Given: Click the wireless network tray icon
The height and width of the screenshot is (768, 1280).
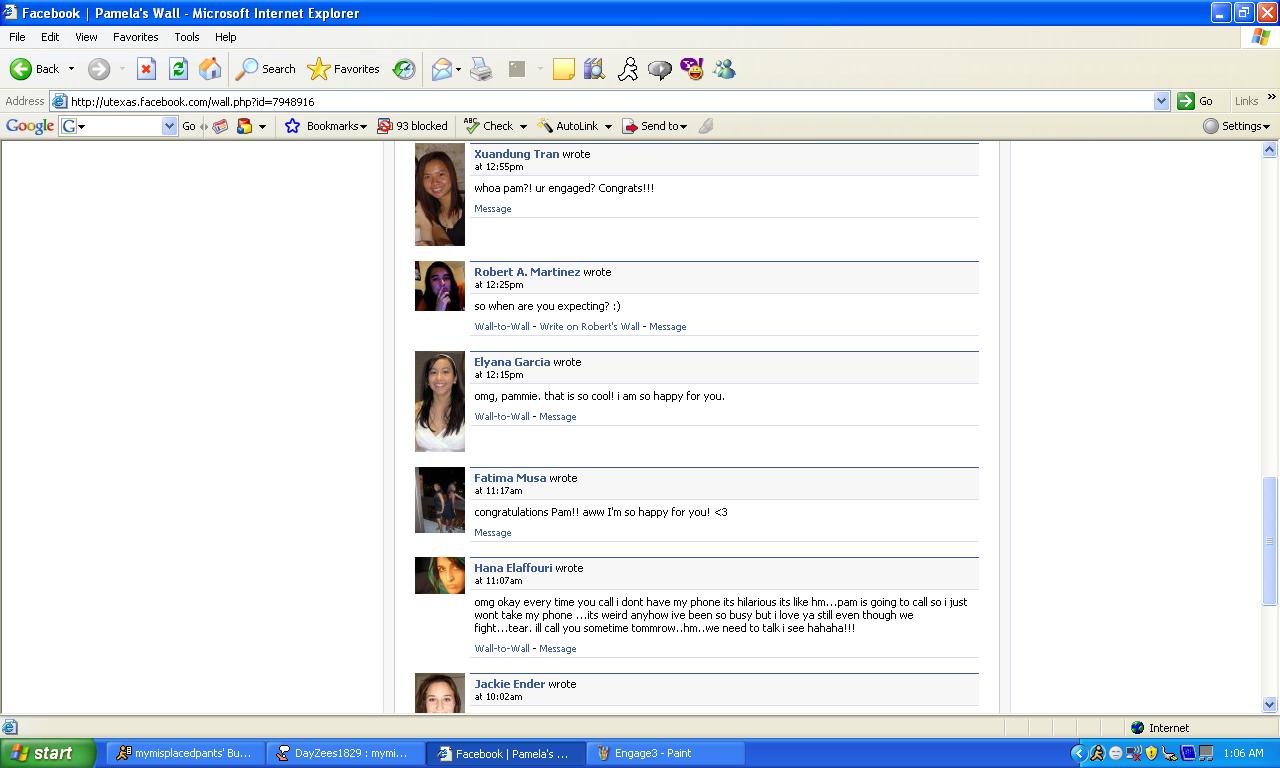Looking at the screenshot, I should pyautogui.click(x=1133, y=753).
